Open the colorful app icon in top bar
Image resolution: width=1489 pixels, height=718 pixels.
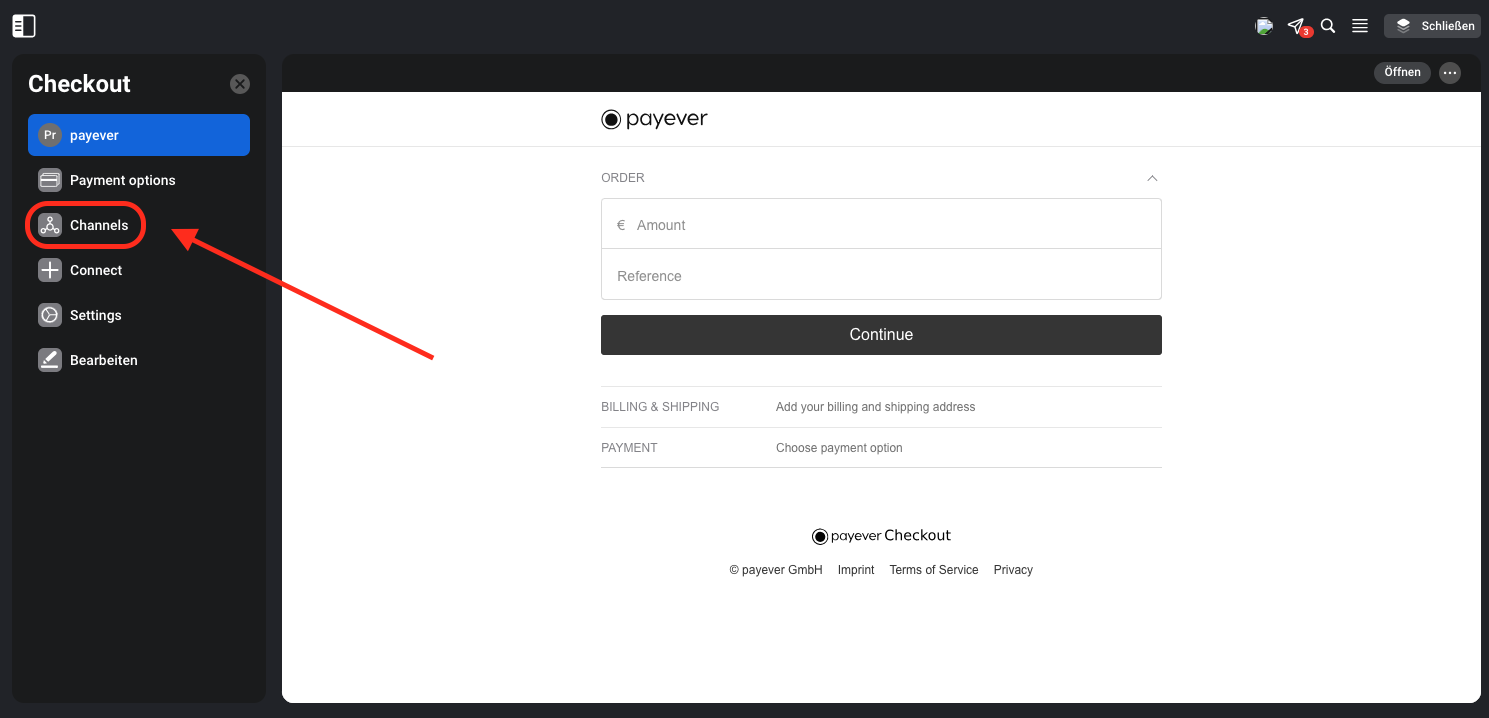point(1264,26)
